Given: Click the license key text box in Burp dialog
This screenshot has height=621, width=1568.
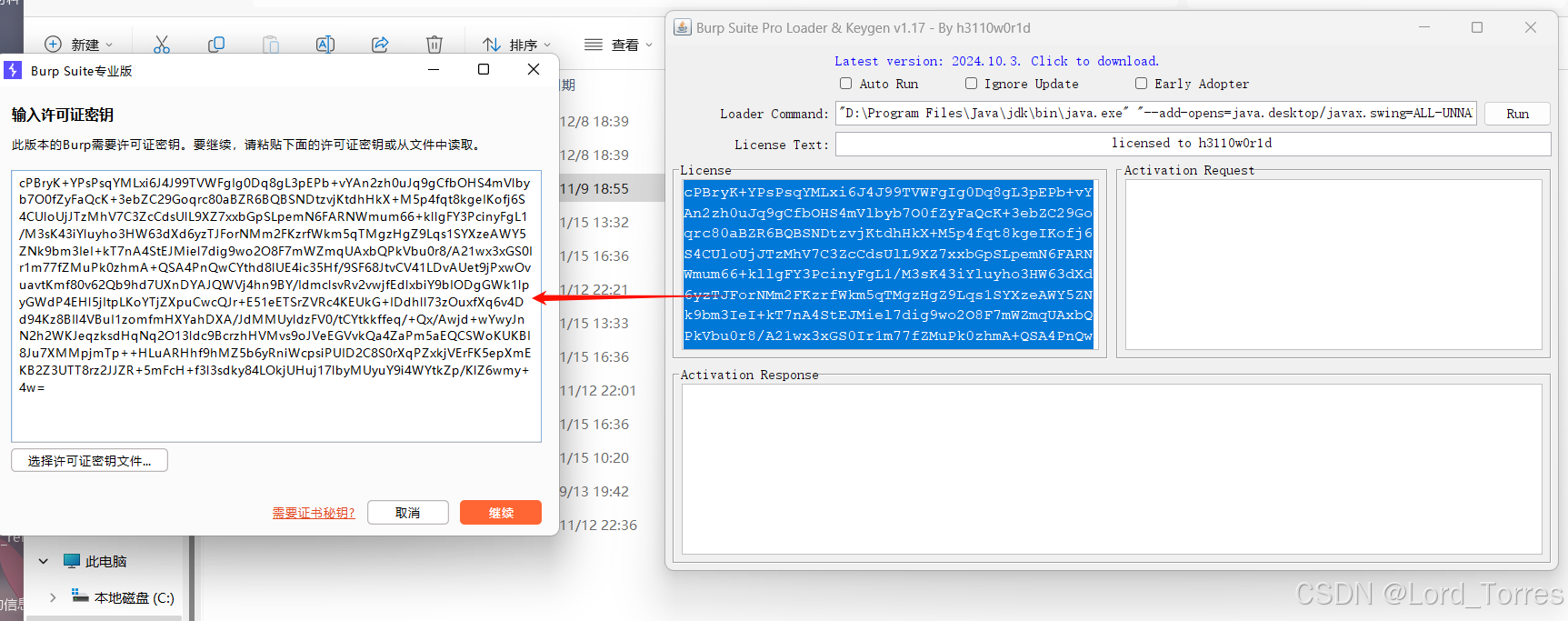Looking at the screenshot, I should point(276,305).
